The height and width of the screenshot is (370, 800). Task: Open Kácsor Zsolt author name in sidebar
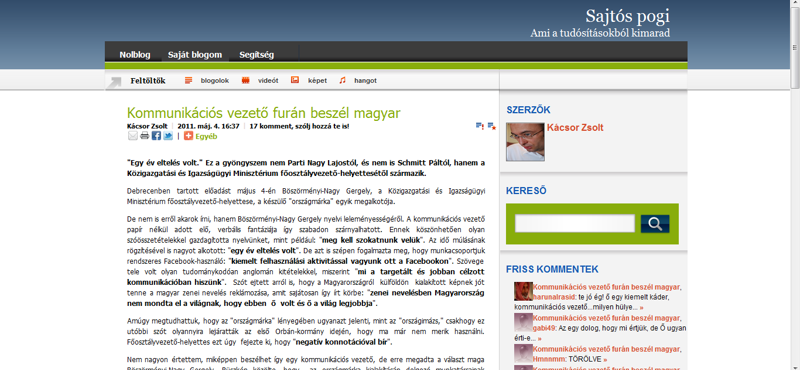point(575,128)
